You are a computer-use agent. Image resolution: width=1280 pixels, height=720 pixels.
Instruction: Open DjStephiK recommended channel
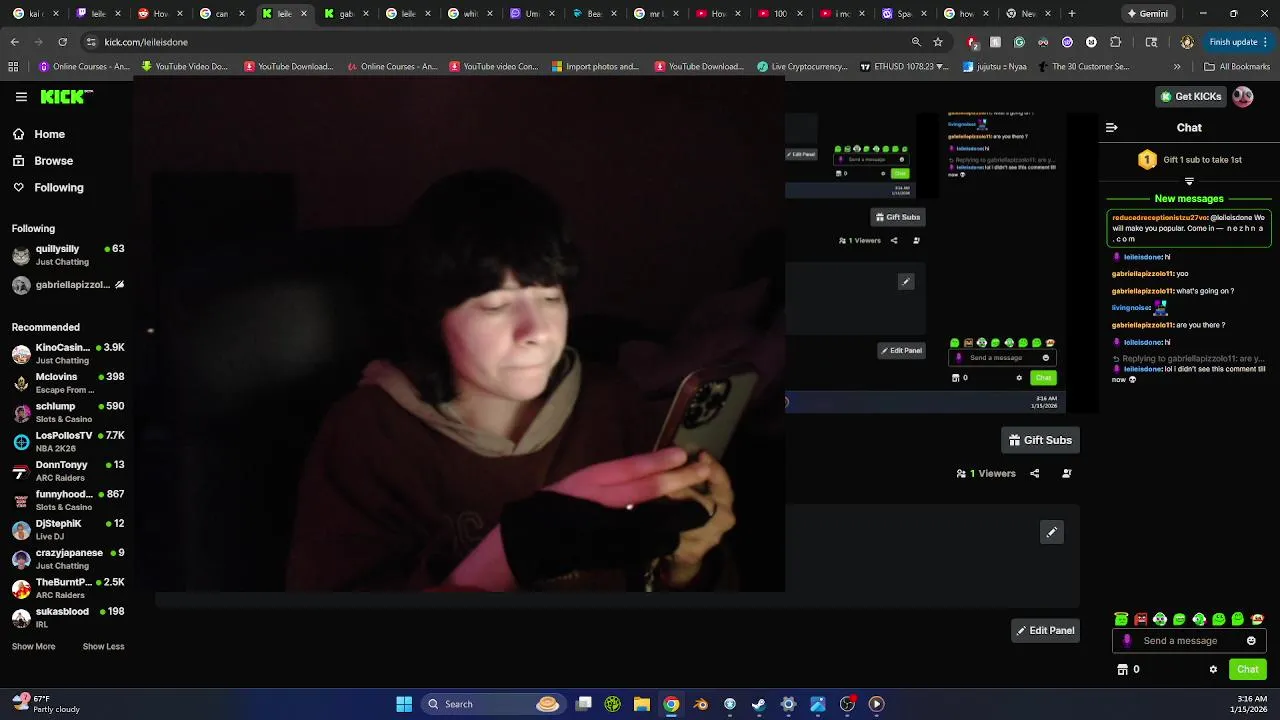68,529
